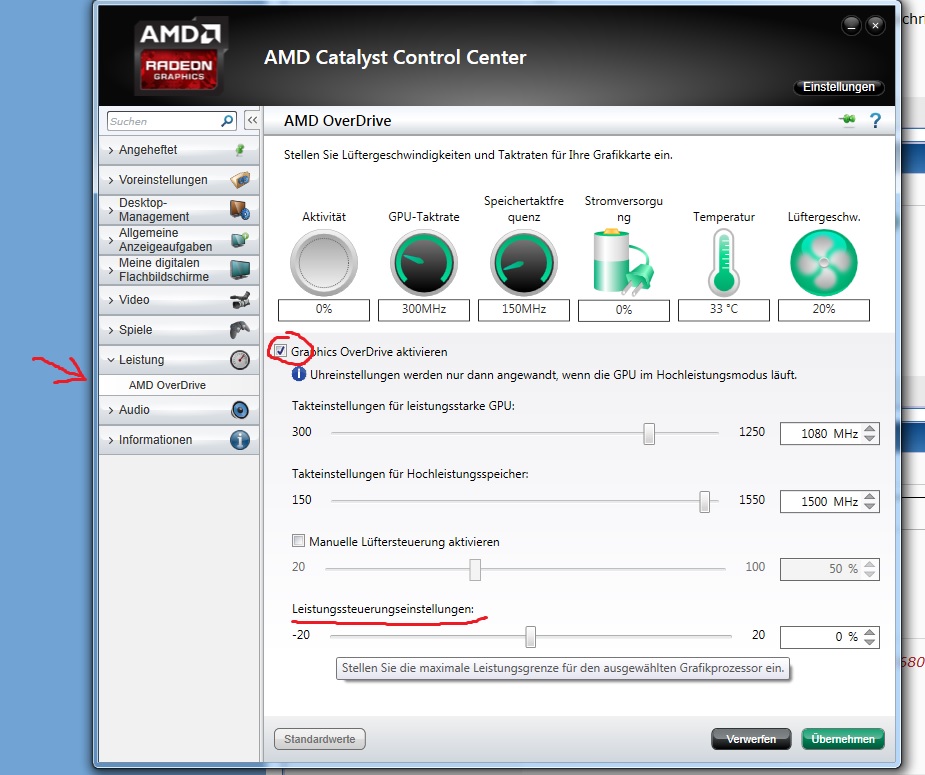Click the 150MHz memory clock value
Viewport: 925px width, 775px height.
(524, 310)
